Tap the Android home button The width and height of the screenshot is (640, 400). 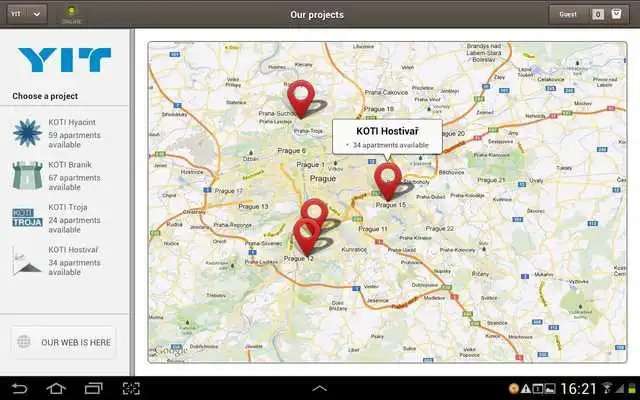point(56,388)
